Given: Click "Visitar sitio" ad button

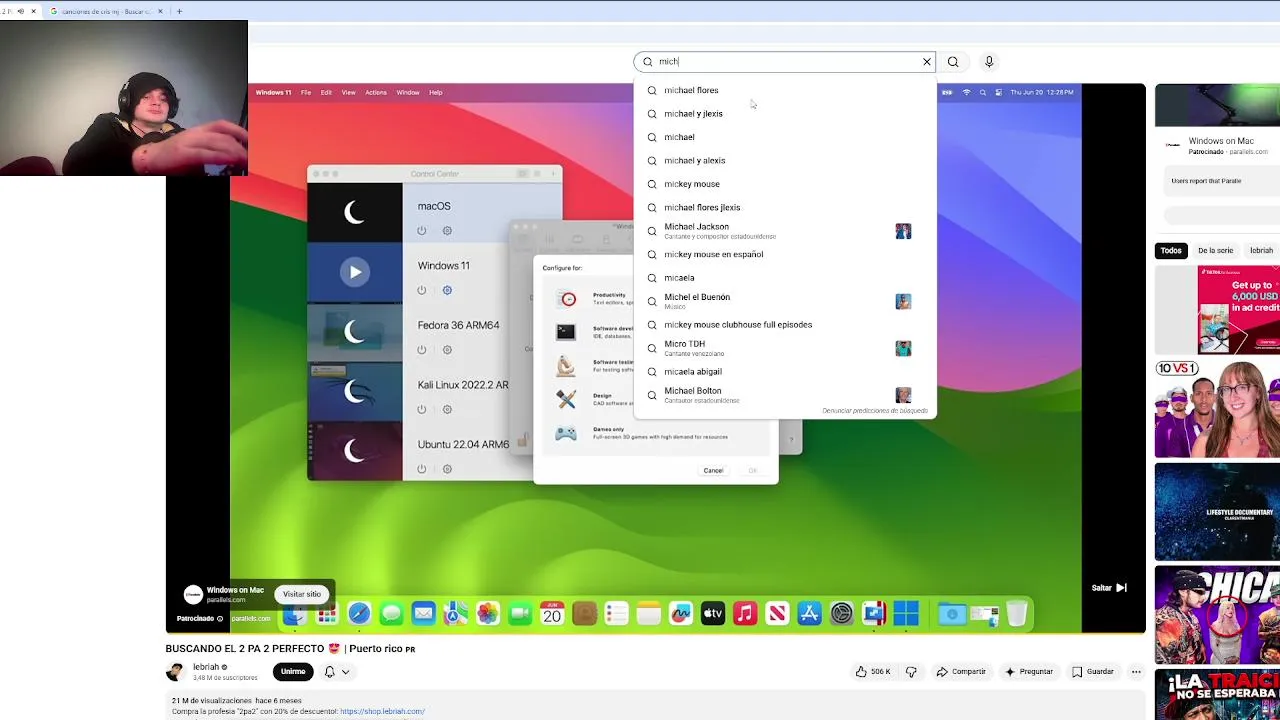Looking at the screenshot, I should point(302,594).
